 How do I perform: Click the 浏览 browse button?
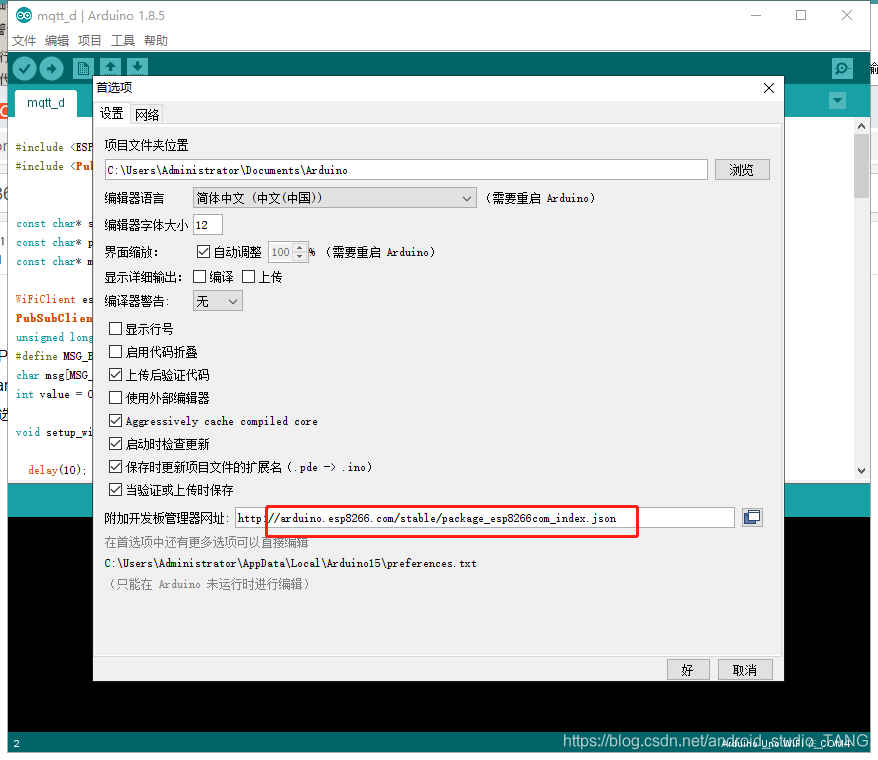click(x=742, y=170)
